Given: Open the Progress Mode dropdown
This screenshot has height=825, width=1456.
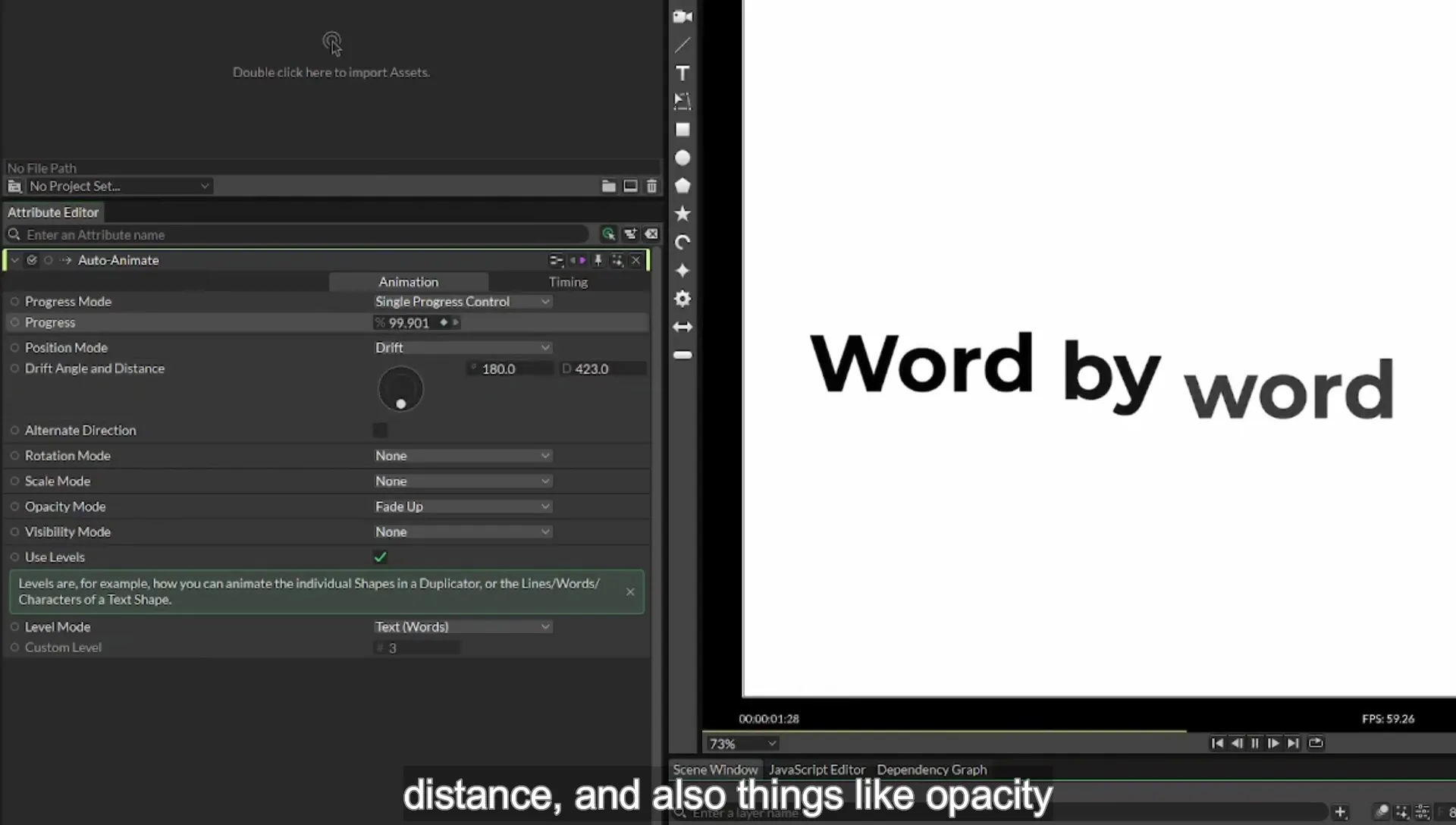Looking at the screenshot, I should coord(462,302).
